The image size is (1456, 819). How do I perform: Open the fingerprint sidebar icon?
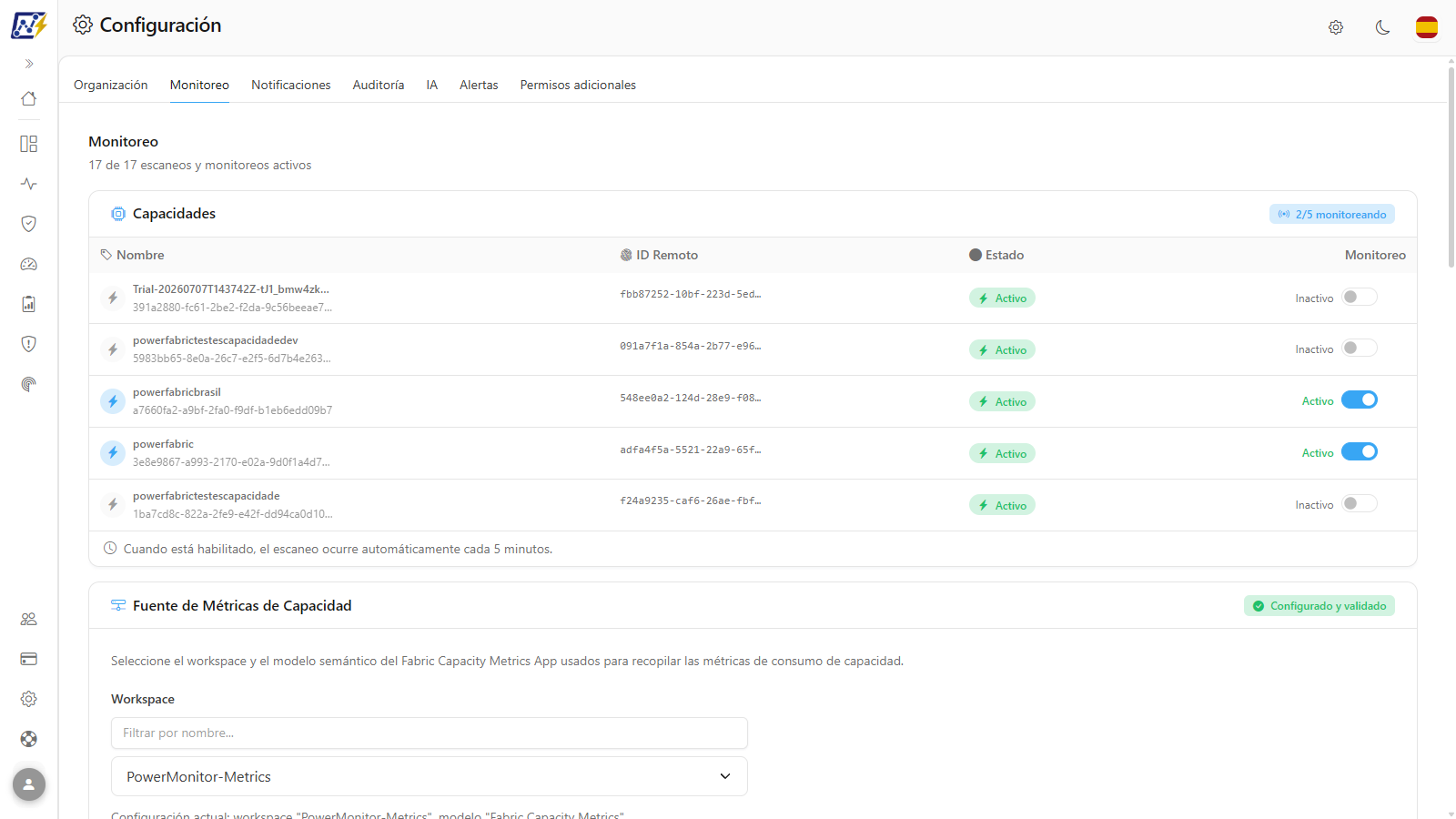click(x=29, y=384)
